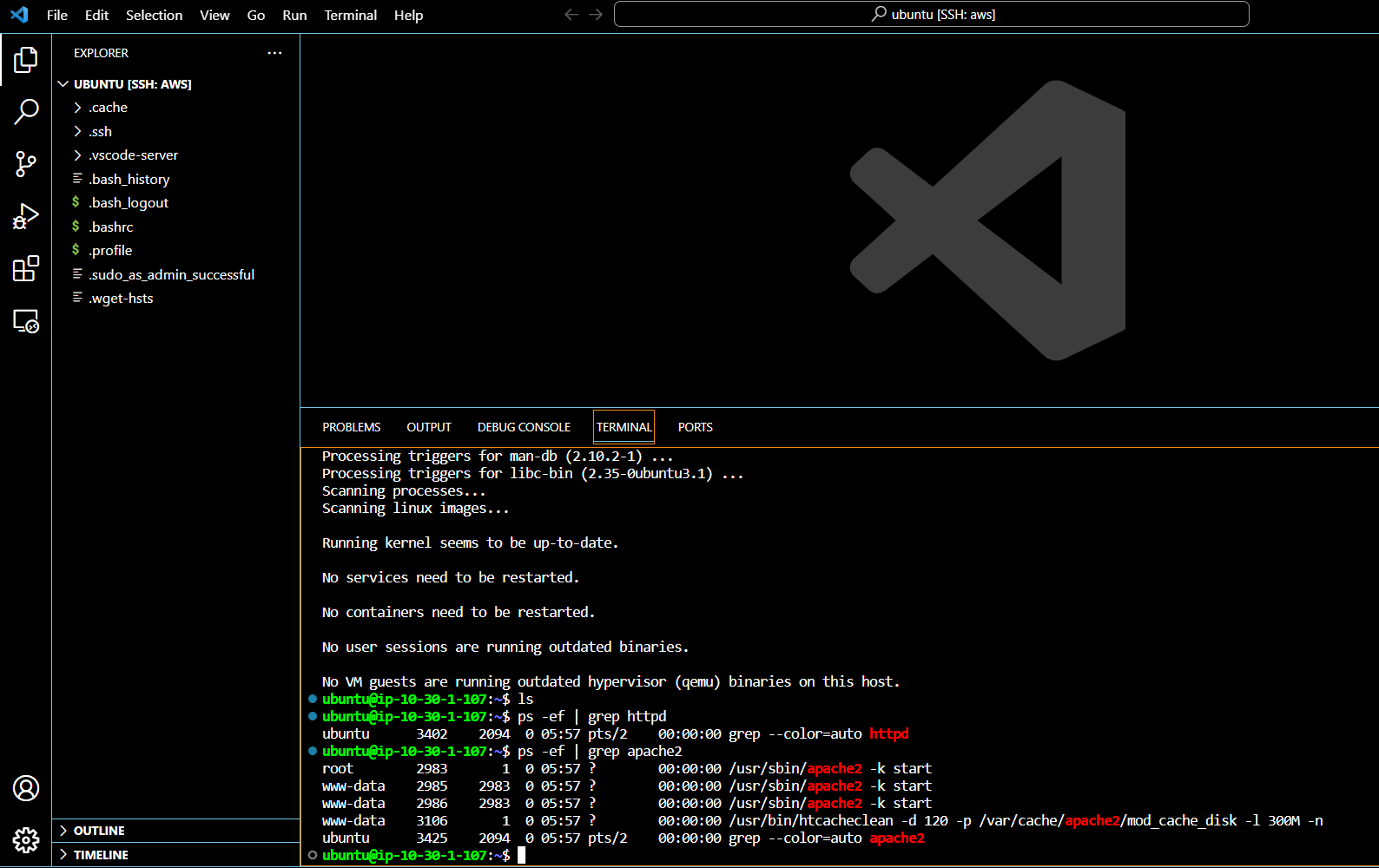This screenshot has width=1379, height=868.
Task: Open the Search view
Action: click(x=26, y=112)
